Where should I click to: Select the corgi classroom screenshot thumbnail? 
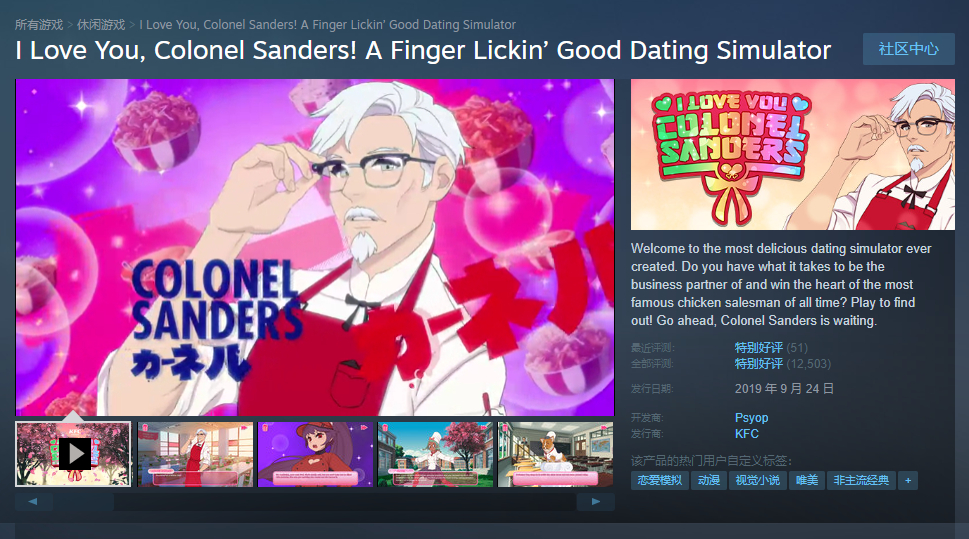coord(556,454)
